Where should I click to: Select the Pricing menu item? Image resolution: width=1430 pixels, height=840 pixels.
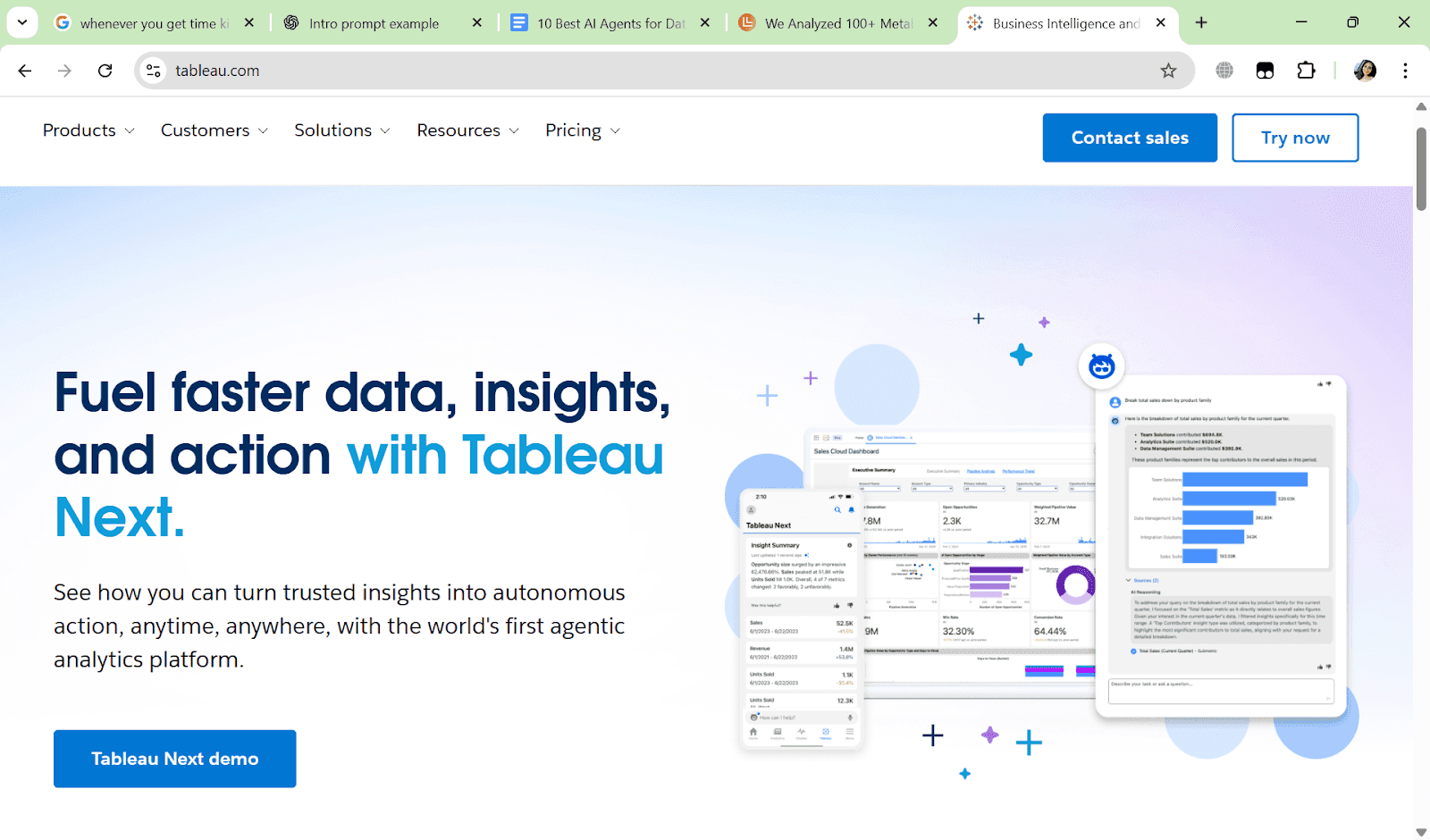pos(574,130)
